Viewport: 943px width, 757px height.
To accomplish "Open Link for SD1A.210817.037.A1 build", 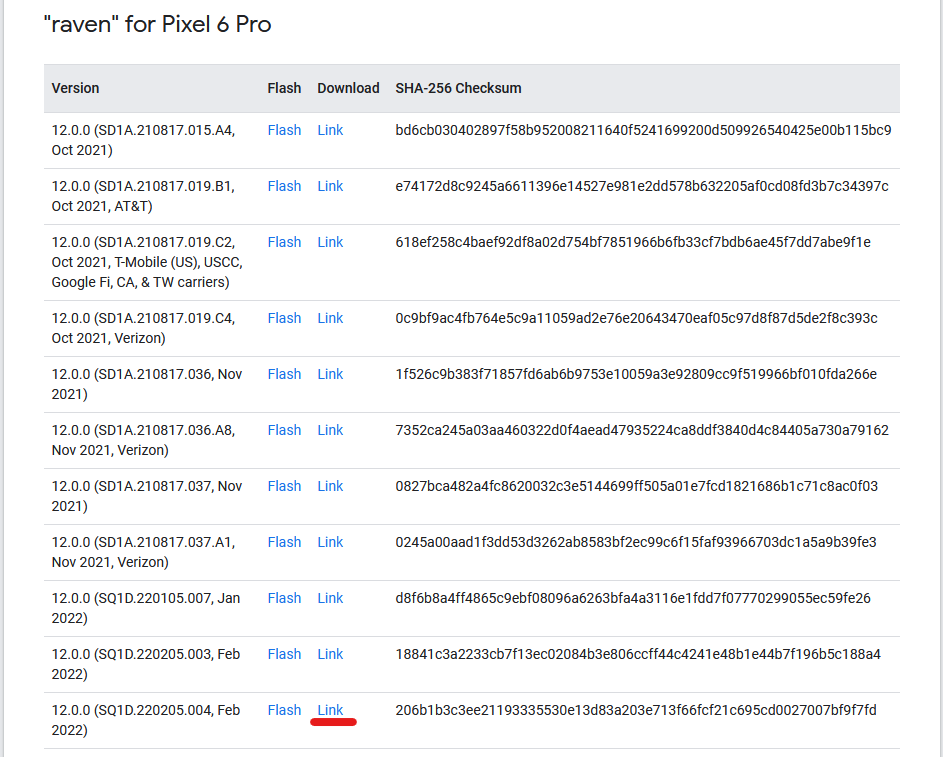I will (x=330, y=541).
